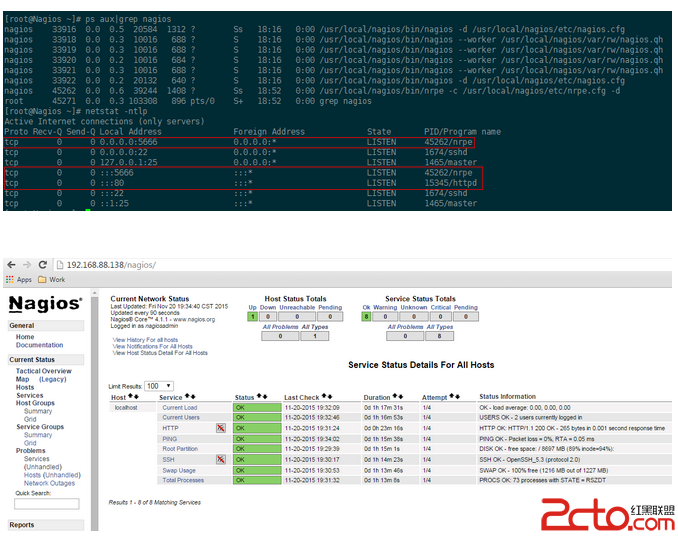This screenshot has width=678, height=541.
Task: Open the Limit Results dropdown
Action: click(x=159, y=386)
